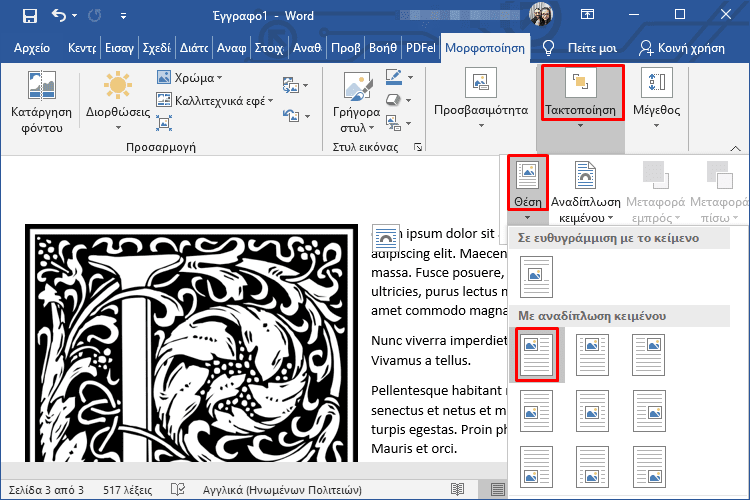
Task: Open the Χρώμα color dropdown
Action: [x=189, y=78]
